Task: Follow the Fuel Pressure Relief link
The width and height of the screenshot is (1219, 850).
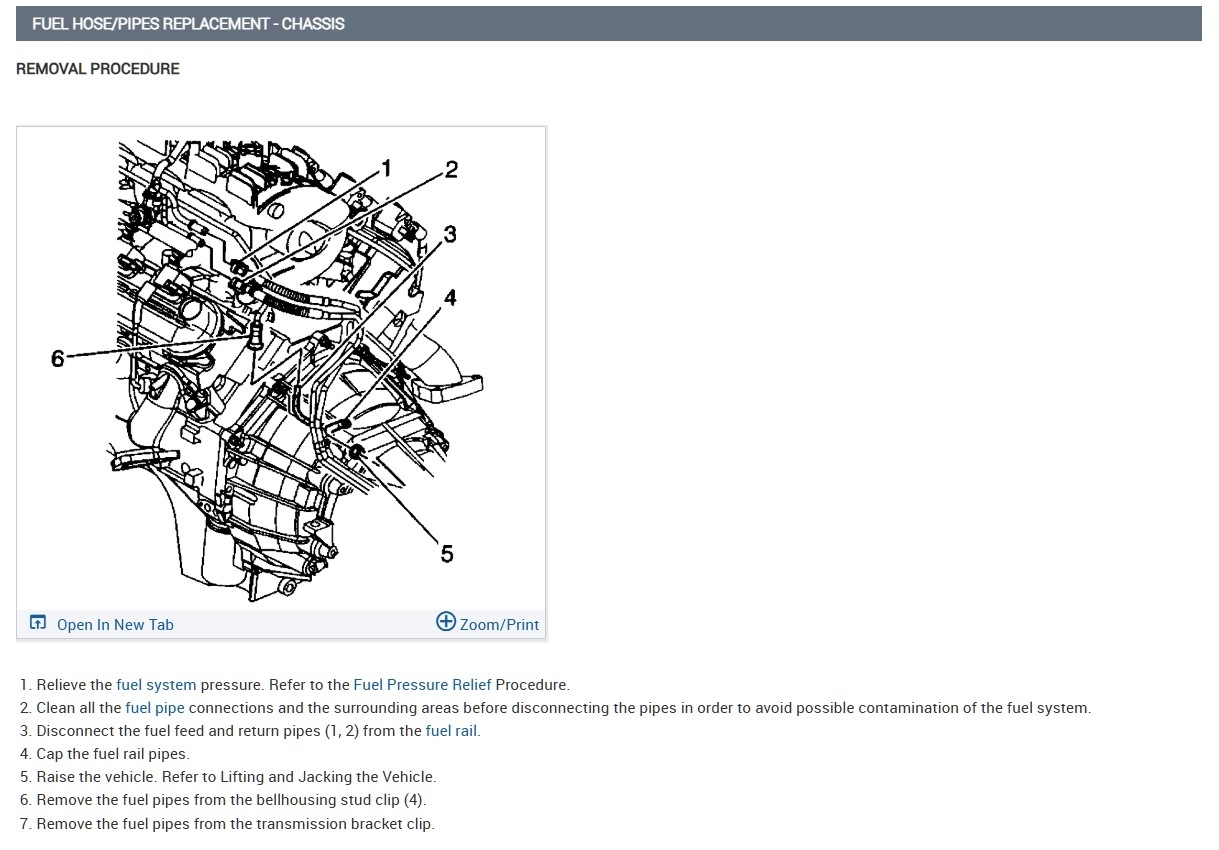Action: point(422,685)
